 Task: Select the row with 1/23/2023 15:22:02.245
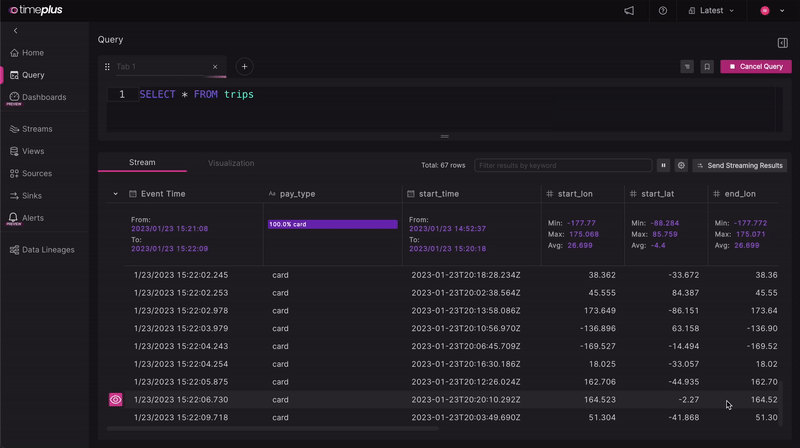tap(452, 275)
